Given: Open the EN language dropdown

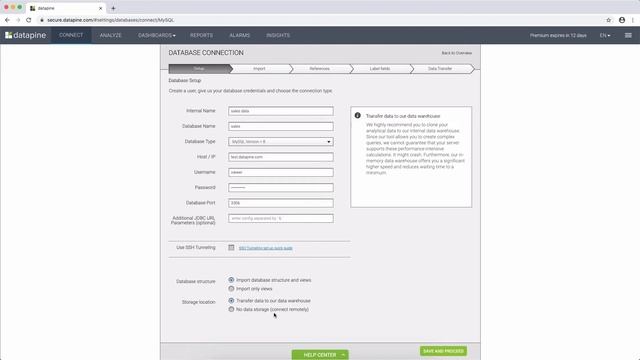Looking at the screenshot, I should coord(605,36).
